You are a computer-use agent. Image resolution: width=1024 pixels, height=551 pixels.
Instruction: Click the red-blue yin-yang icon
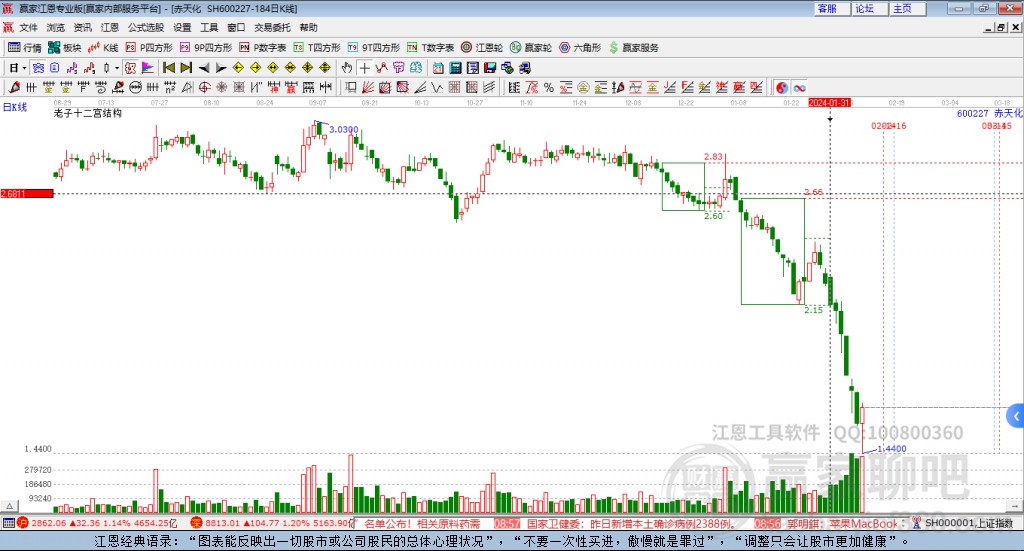[782, 87]
